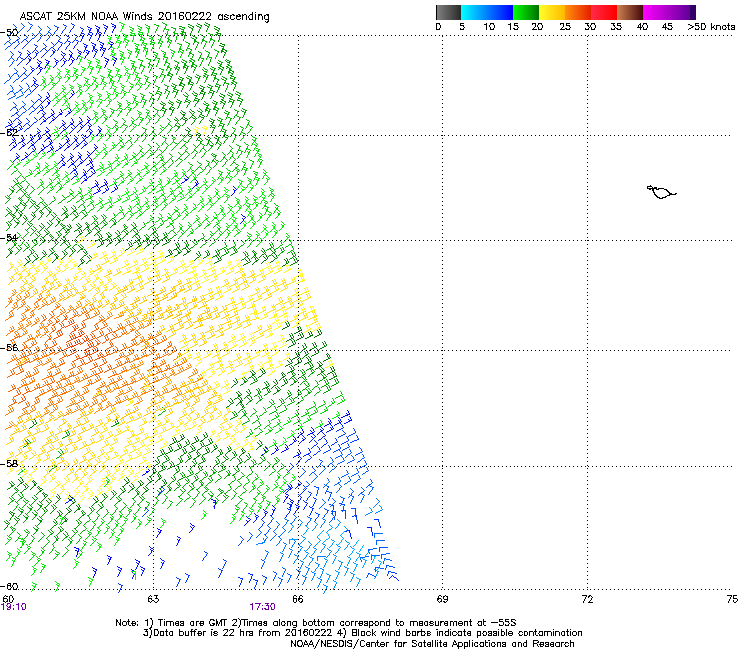Click the longitude label 66
740x650 pixels.
click(x=298, y=599)
